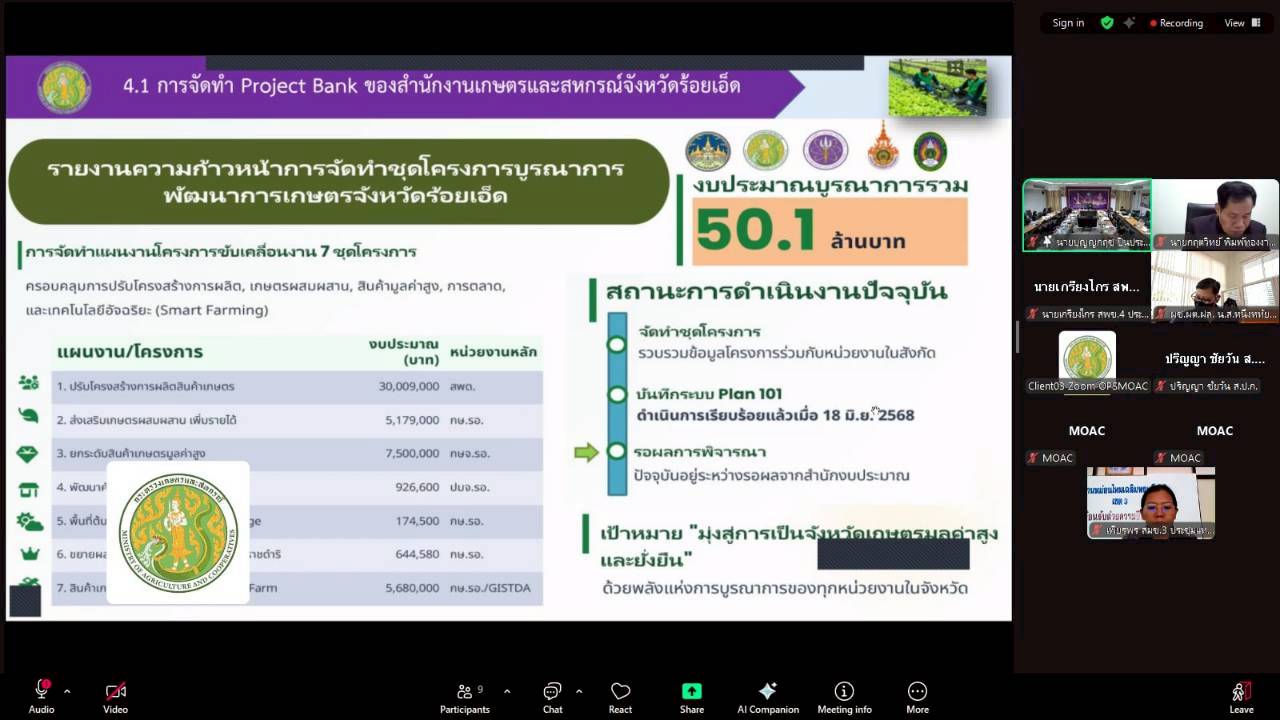The width and height of the screenshot is (1280, 720).
Task: Mute the microphone using the Audio icon
Action: tap(40, 689)
